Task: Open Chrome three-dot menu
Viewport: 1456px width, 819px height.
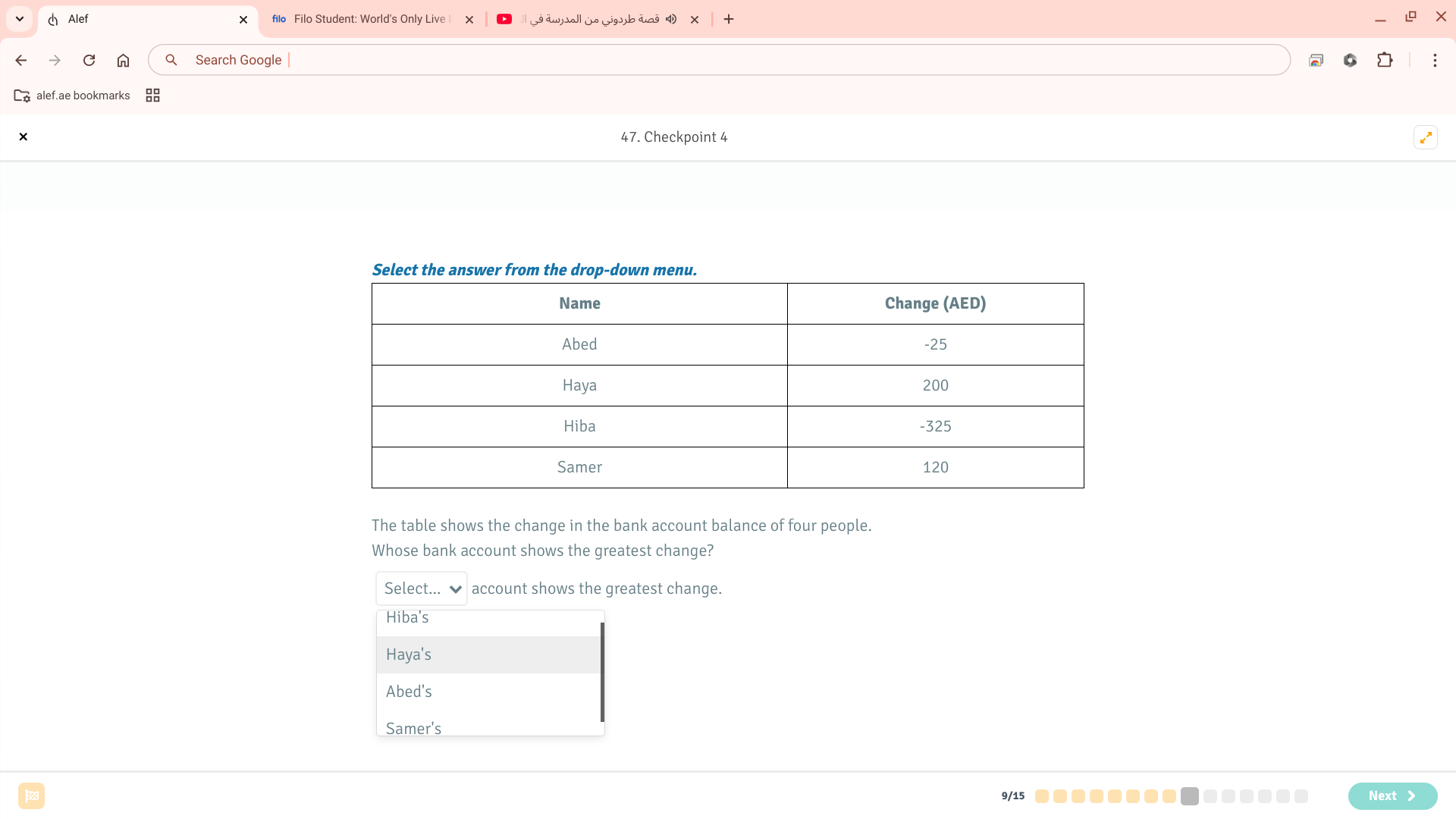Action: tap(1435, 60)
